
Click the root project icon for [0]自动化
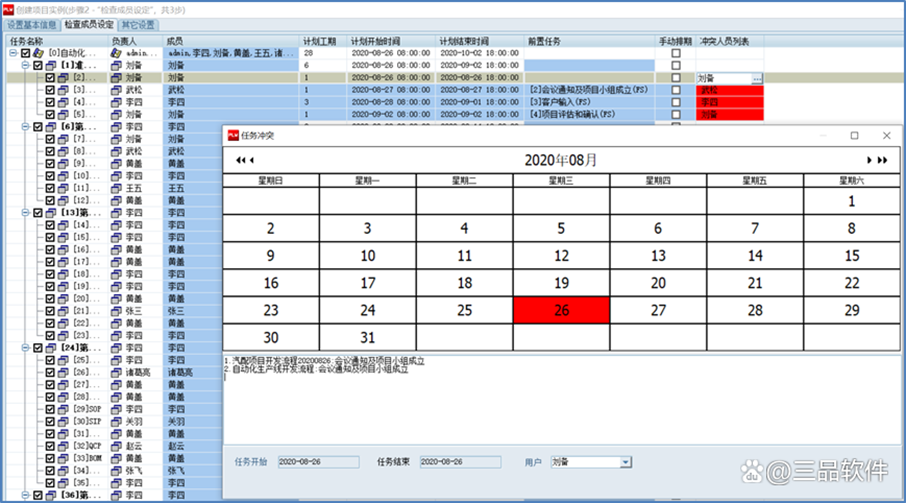(x=39, y=52)
